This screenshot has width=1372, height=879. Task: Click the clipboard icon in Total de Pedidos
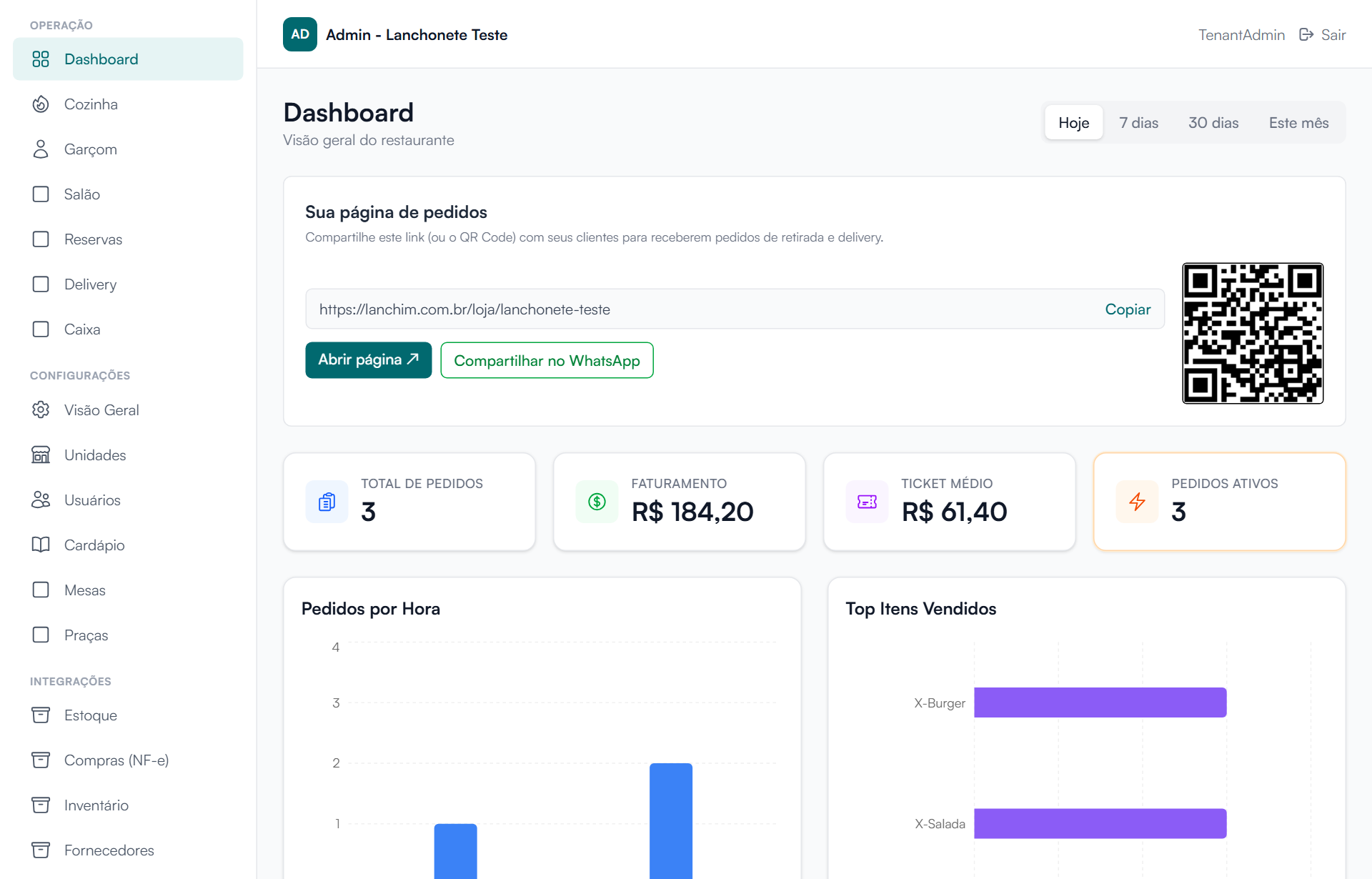pos(327,502)
